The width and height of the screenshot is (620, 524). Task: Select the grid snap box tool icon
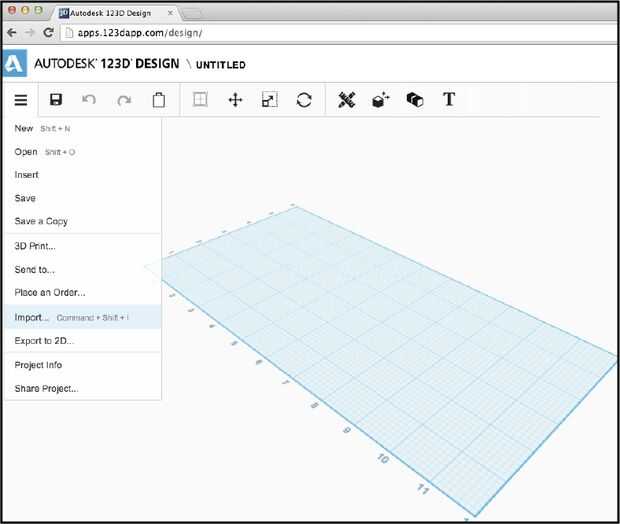[x=200, y=99]
